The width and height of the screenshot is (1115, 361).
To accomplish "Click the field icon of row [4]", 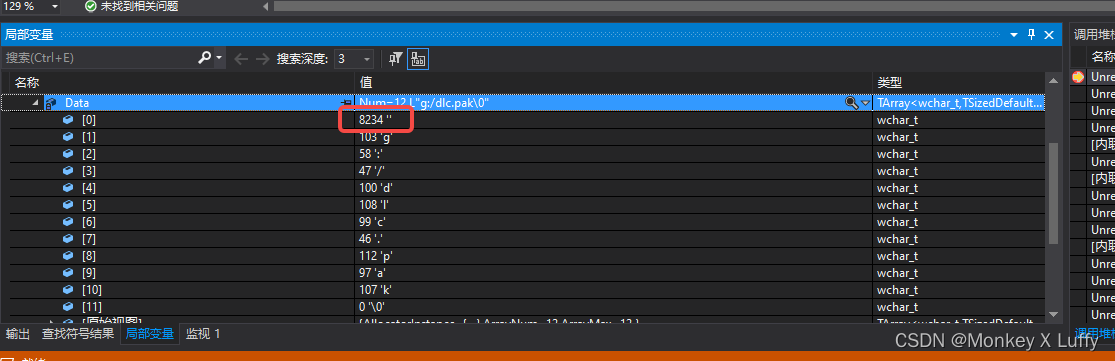I will coord(68,188).
